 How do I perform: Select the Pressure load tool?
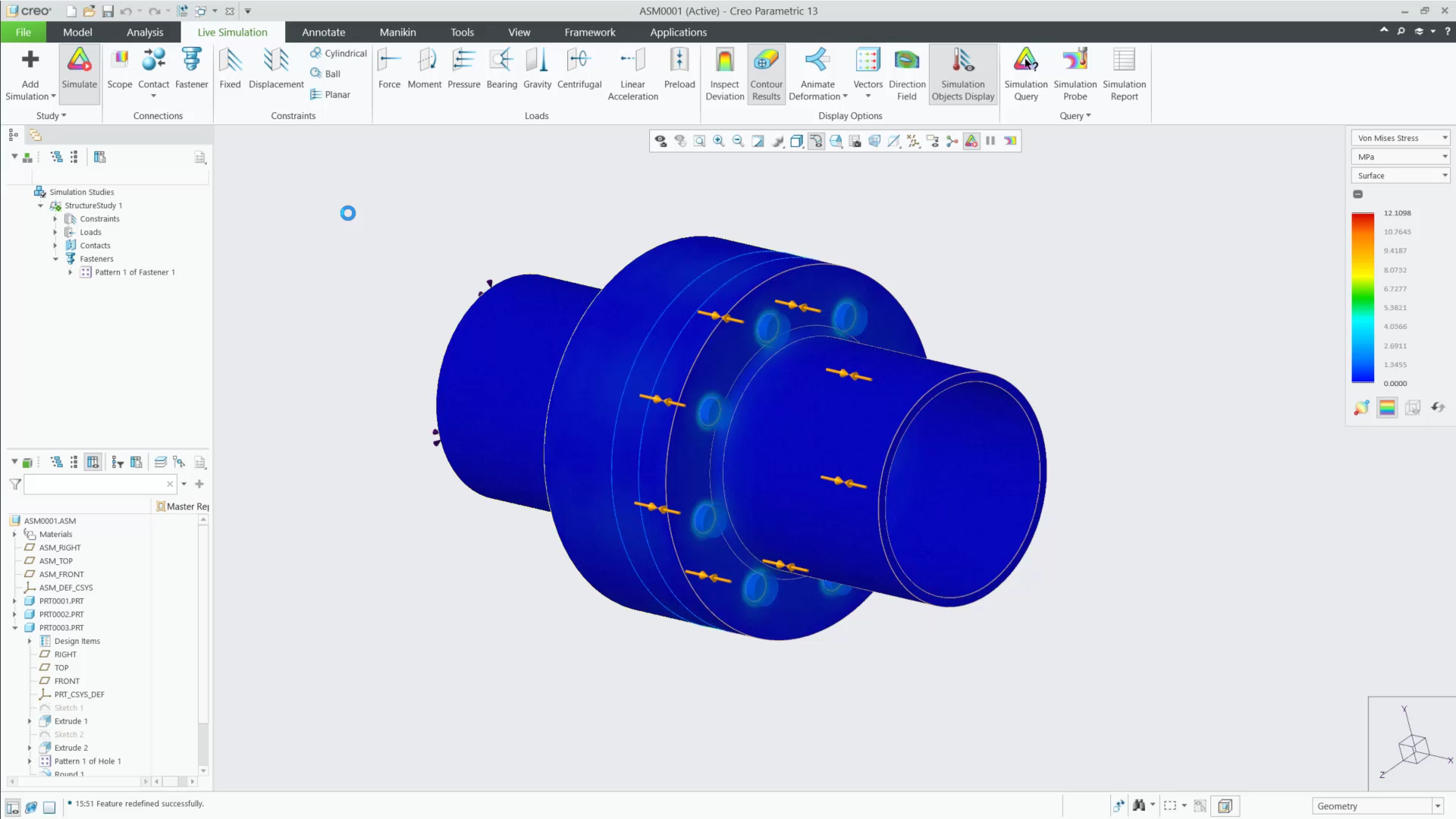click(x=463, y=68)
